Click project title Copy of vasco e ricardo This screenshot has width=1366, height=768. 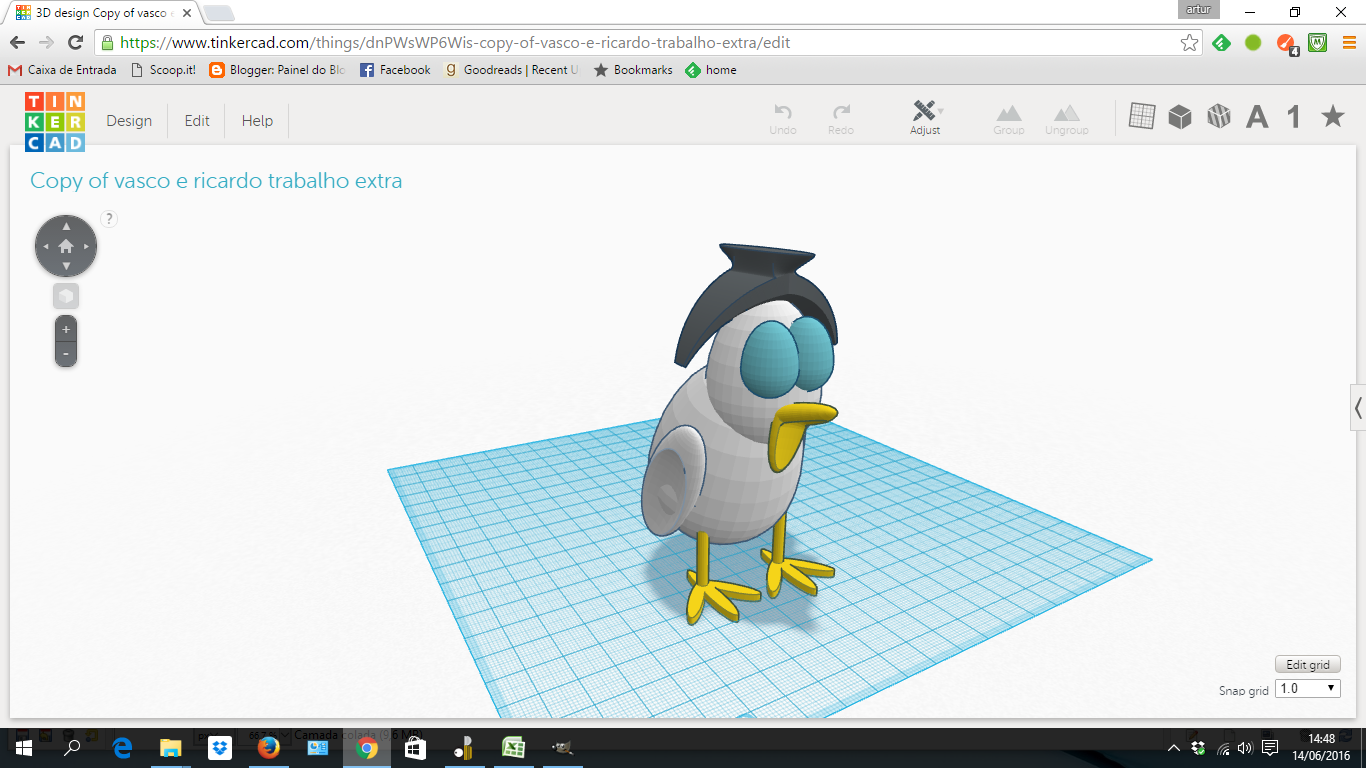click(216, 181)
